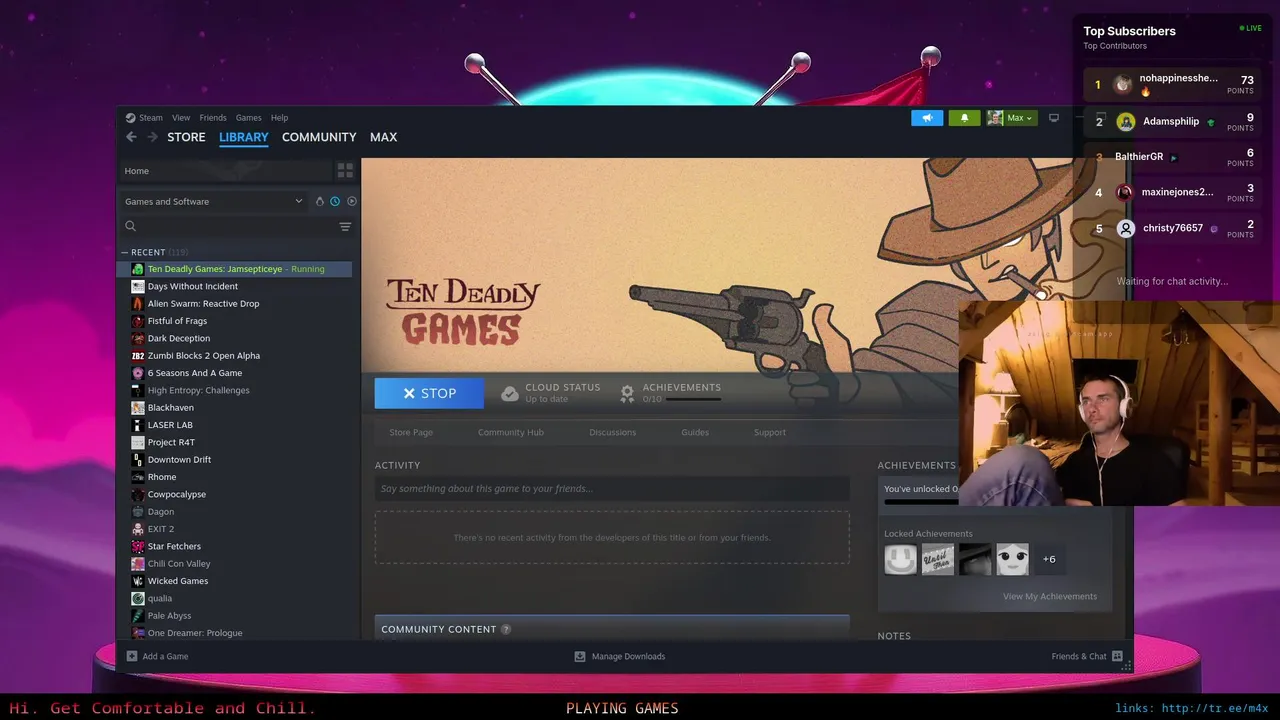Click the Dark Deception game icon
This screenshot has height=720, width=1280.
[x=138, y=338]
